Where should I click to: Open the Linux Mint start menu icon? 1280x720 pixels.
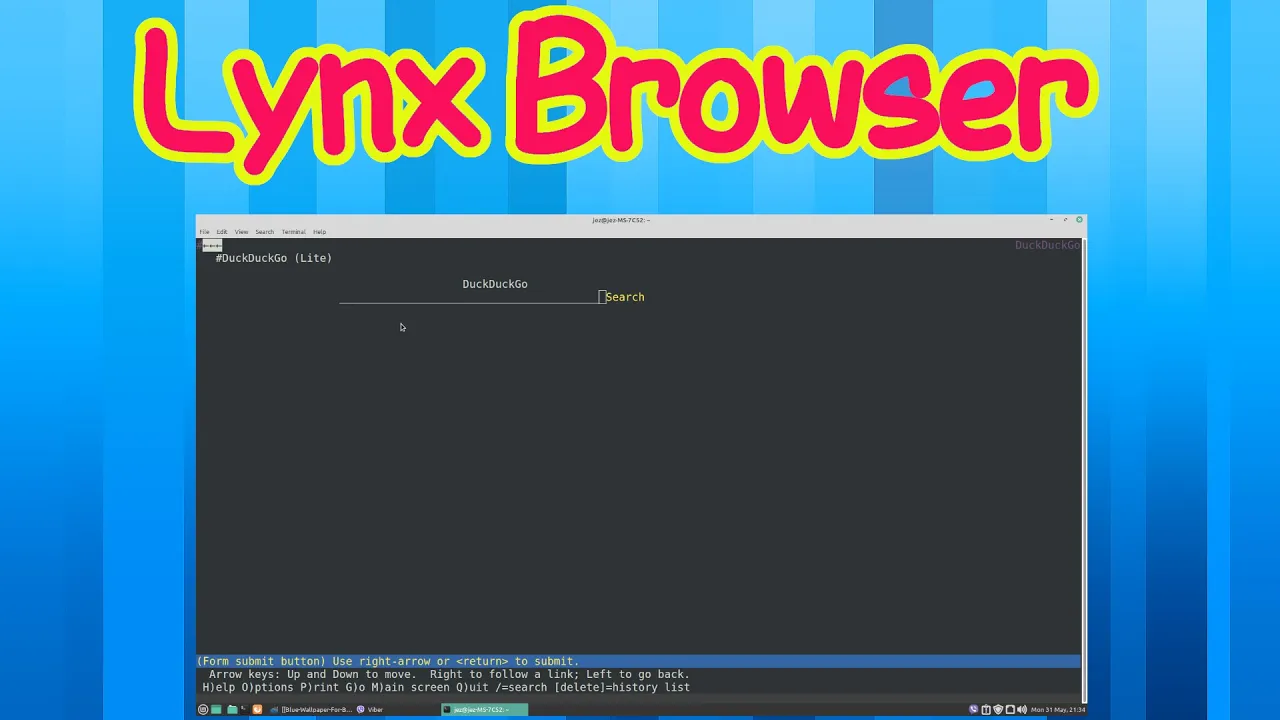coord(202,710)
